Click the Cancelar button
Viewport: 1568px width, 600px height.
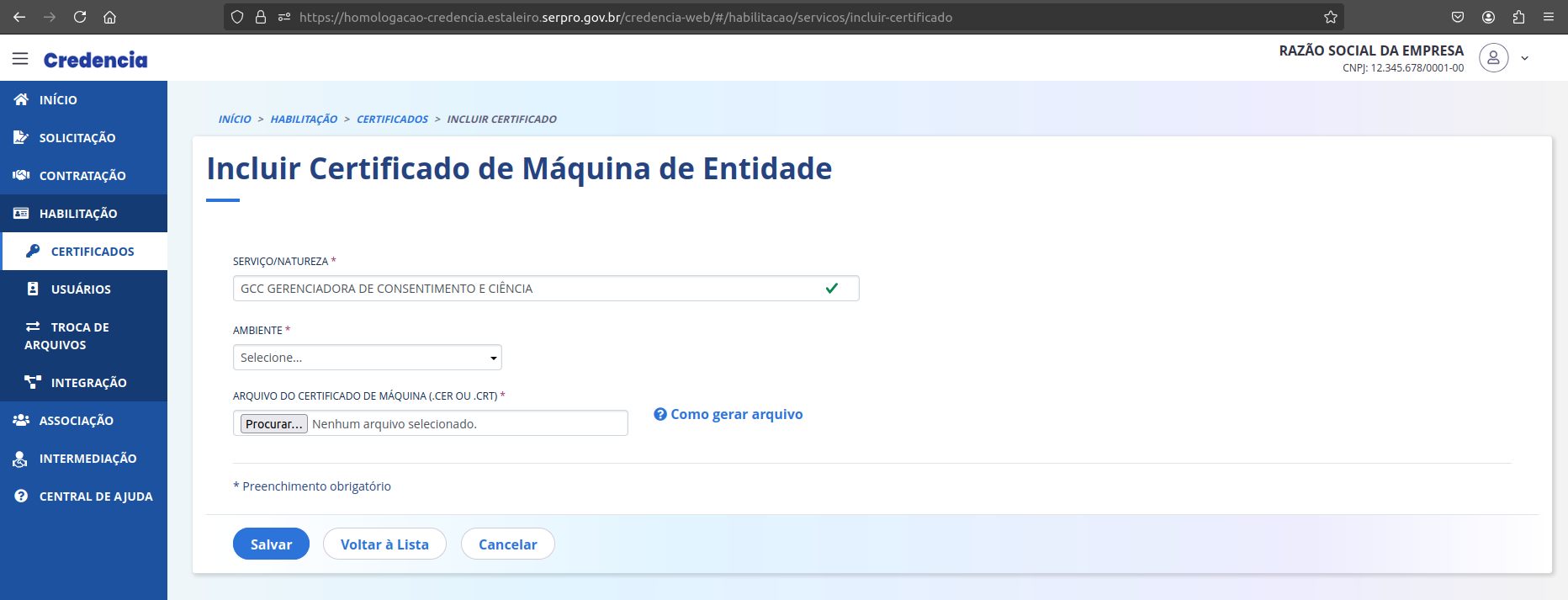tap(508, 544)
